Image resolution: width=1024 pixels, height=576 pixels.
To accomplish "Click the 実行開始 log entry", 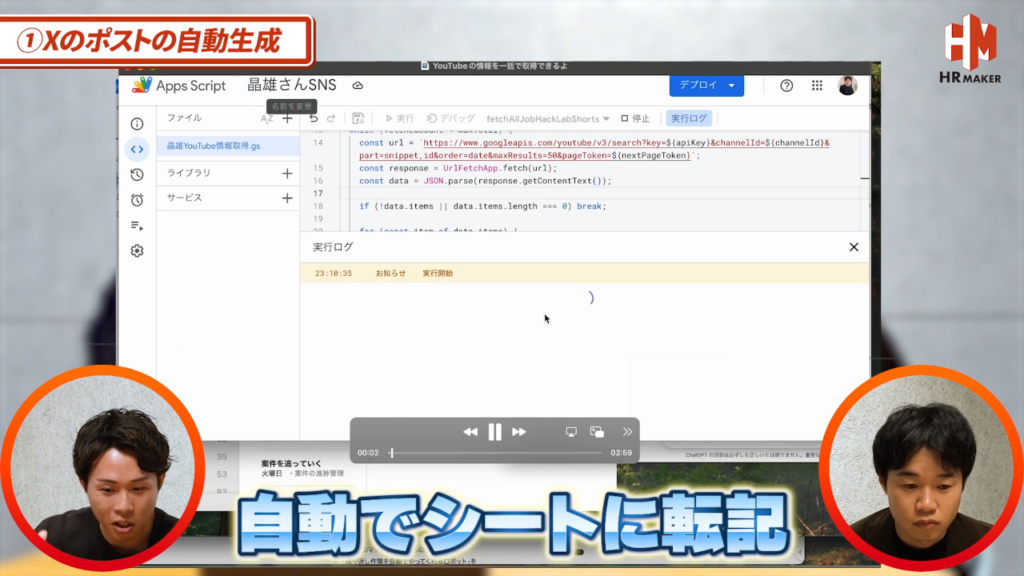I will pyautogui.click(x=438, y=273).
